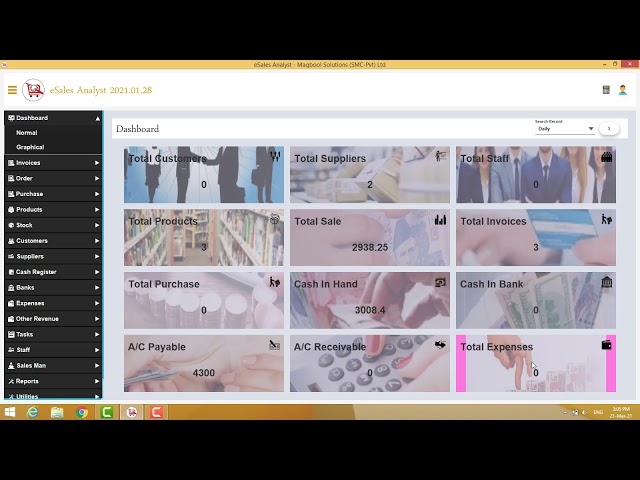This screenshot has height=480, width=640.
Task: Expand the Expenses submenu arrow
Action: [x=97, y=303]
